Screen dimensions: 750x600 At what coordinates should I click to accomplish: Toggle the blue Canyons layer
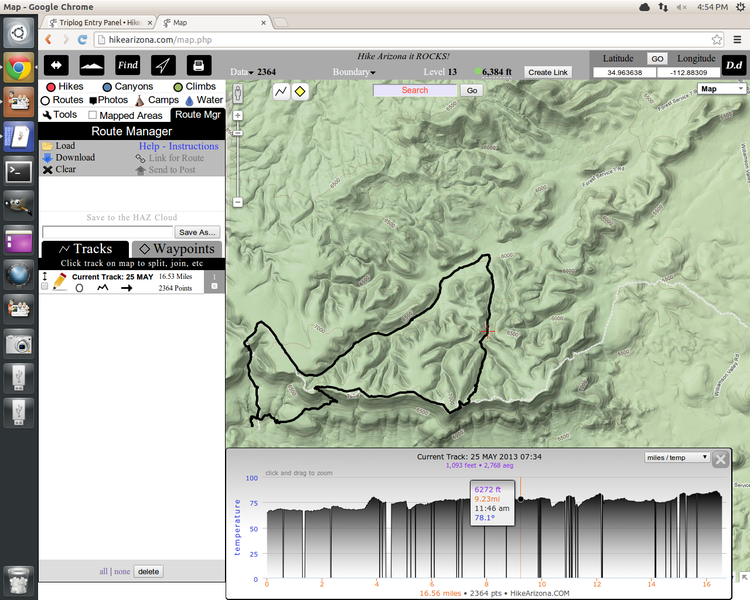tap(128, 87)
